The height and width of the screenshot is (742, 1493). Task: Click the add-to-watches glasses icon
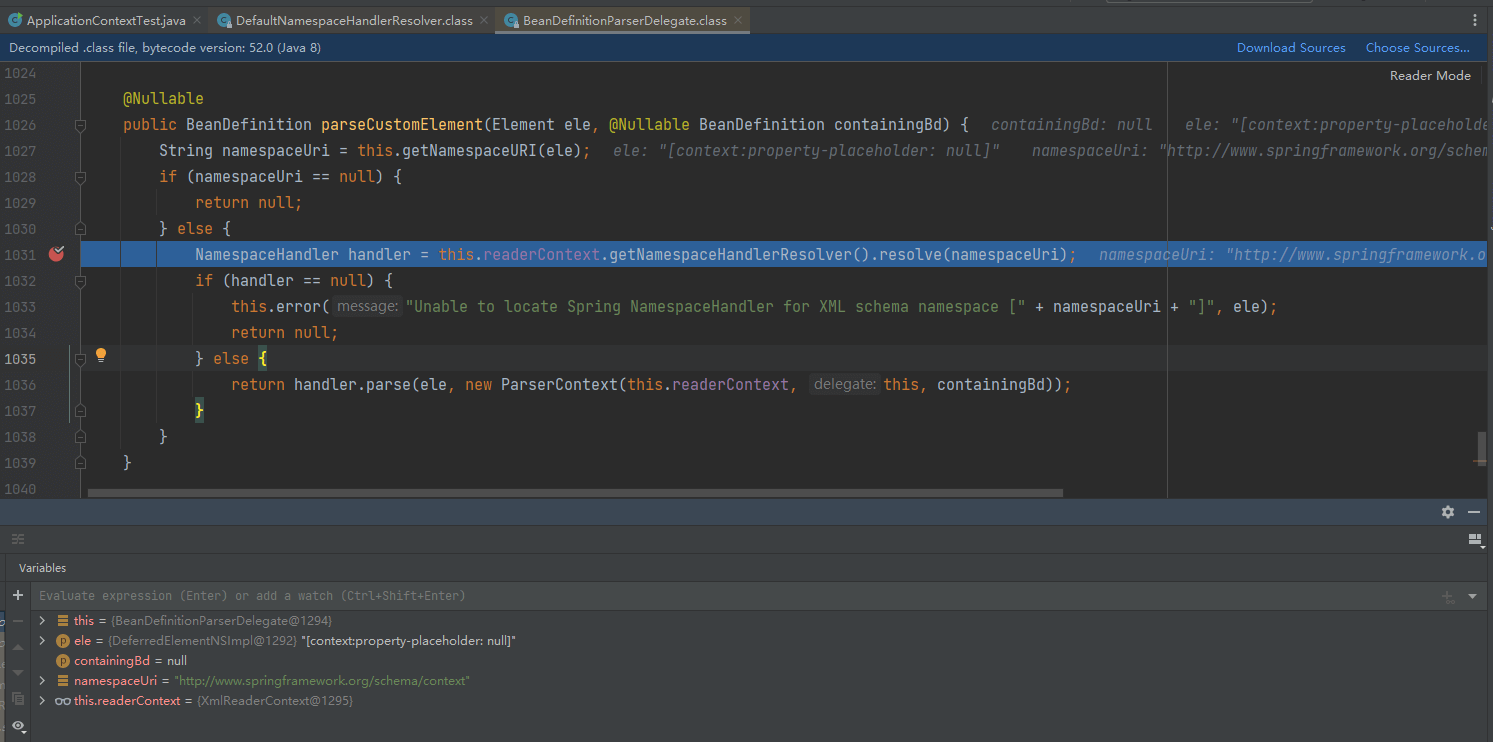tap(1446, 596)
